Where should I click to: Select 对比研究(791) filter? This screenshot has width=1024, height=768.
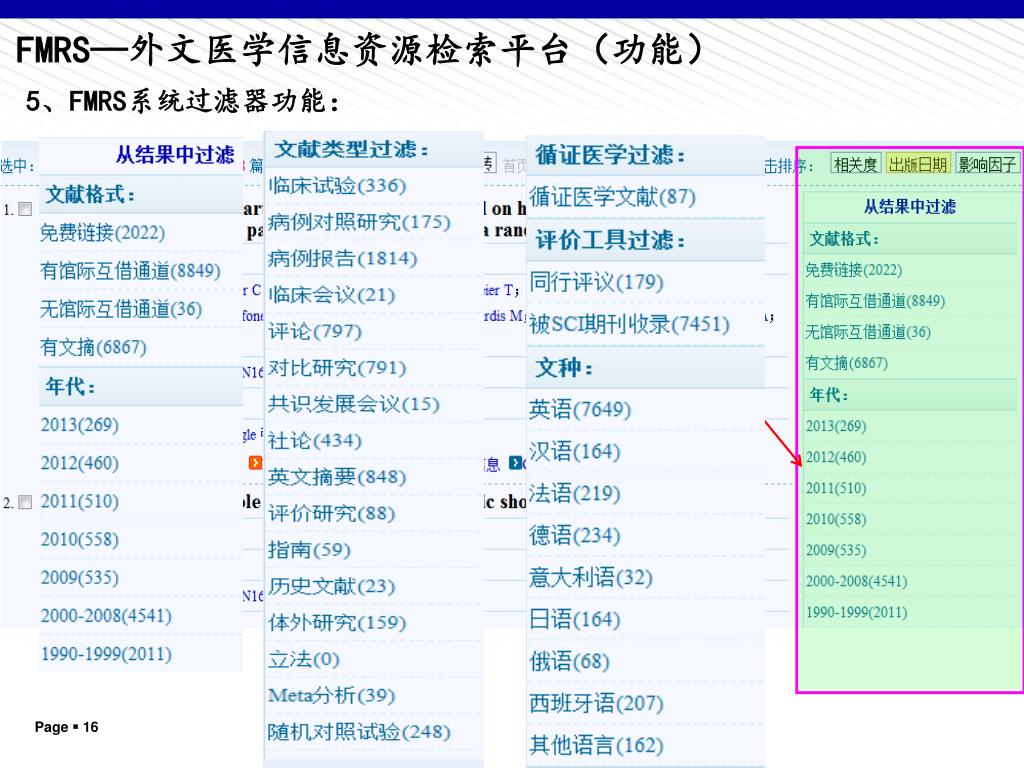[337, 368]
